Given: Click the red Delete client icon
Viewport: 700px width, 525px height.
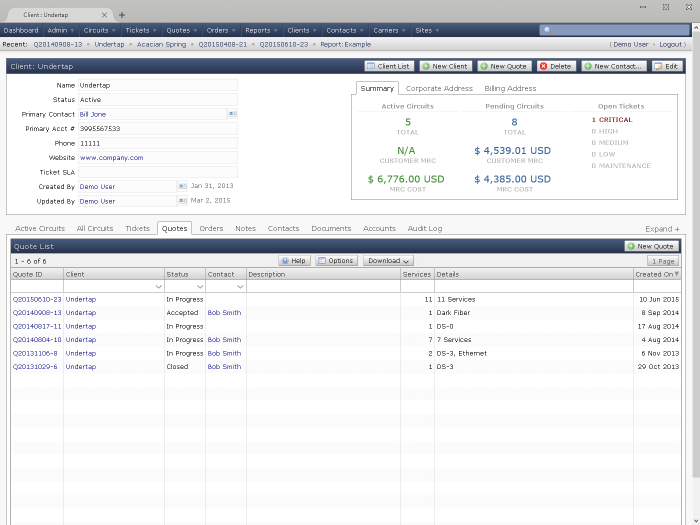Looking at the screenshot, I should pyautogui.click(x=543, y=66).
